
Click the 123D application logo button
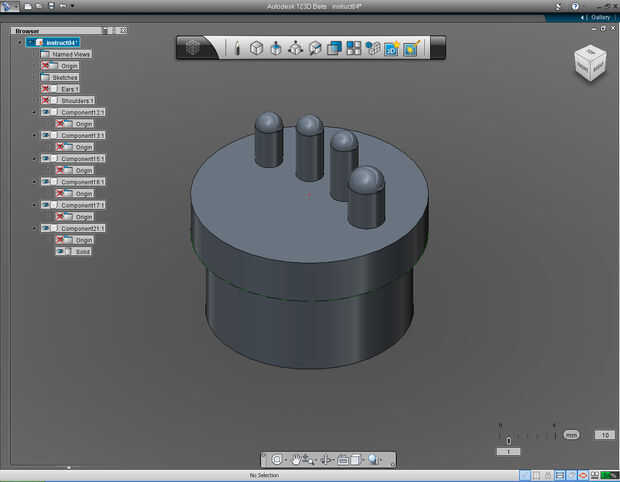[7, 6]
